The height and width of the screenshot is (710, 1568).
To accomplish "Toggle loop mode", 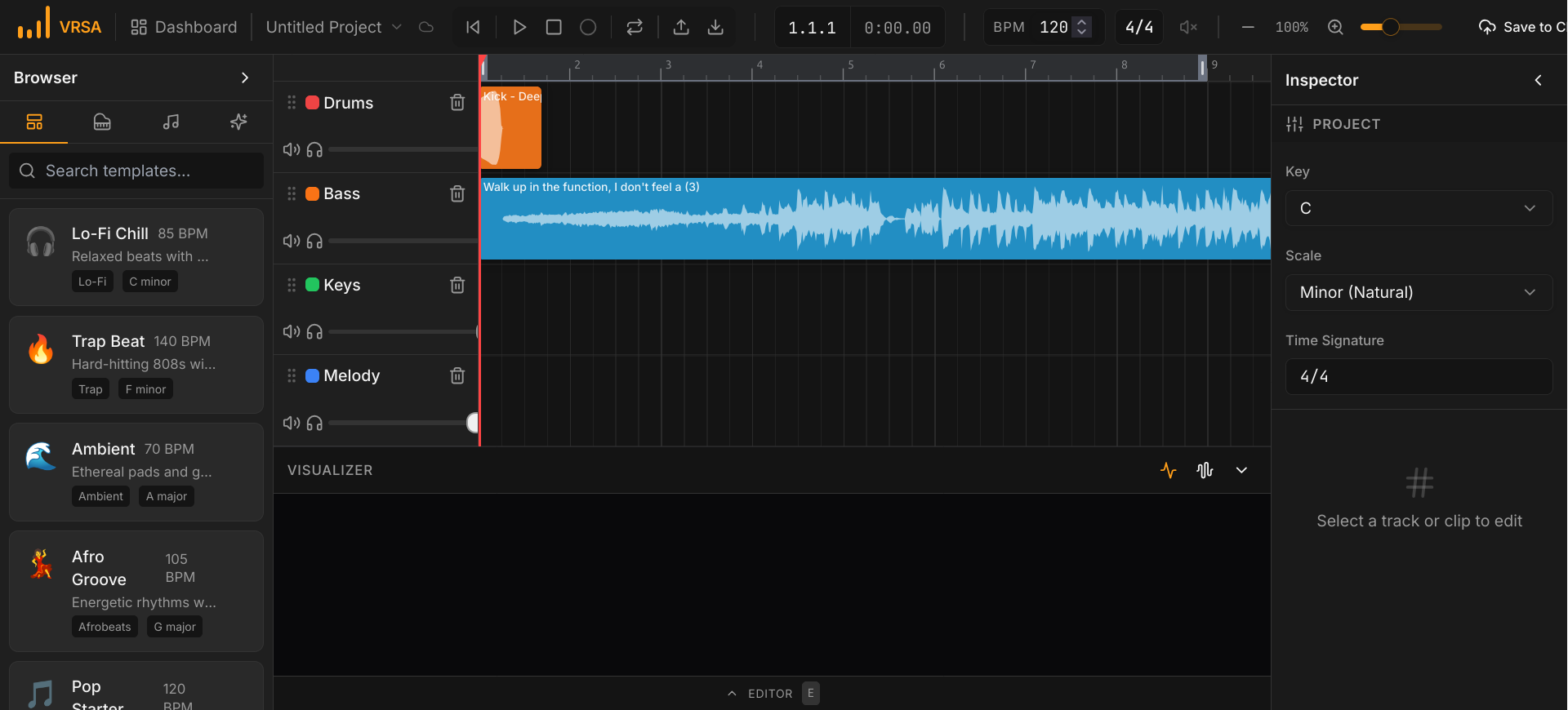I will coord(635,27).
